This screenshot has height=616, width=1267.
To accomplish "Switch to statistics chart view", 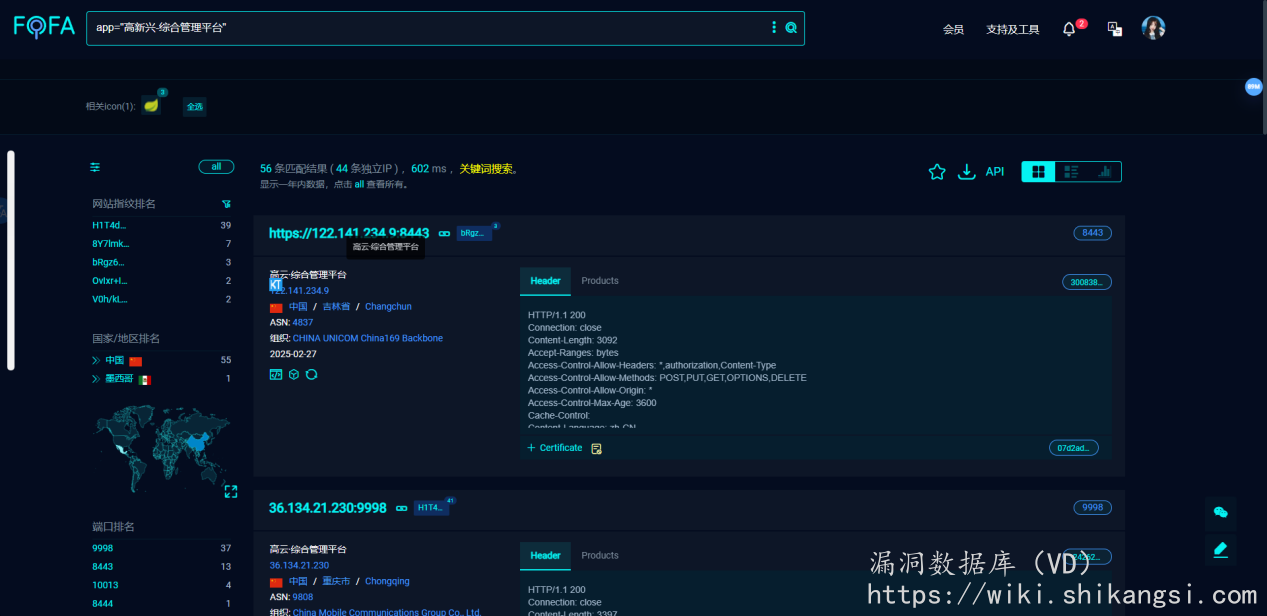I will pyautogui.click(x=1104, y=172).
